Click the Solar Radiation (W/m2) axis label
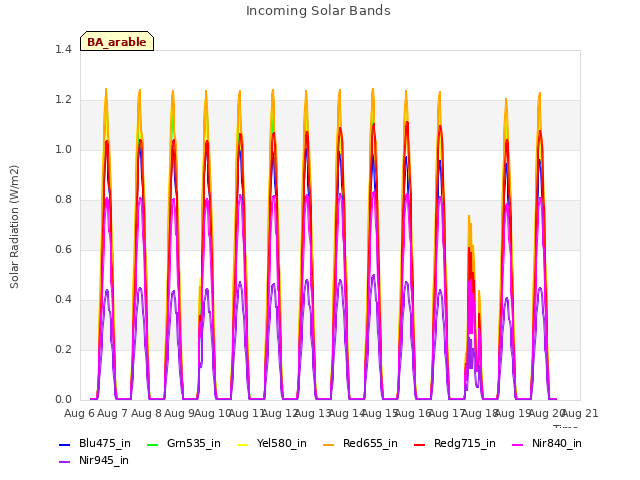The image size is (640, 480). tap(14, 227)
